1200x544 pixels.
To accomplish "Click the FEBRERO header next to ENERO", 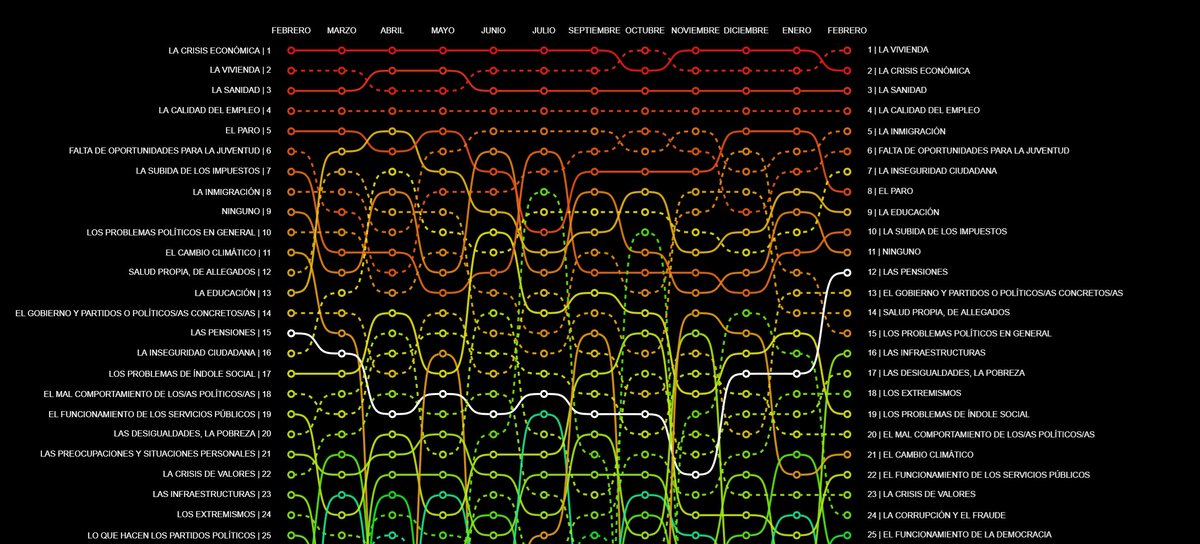I will [x=847, y=31].
